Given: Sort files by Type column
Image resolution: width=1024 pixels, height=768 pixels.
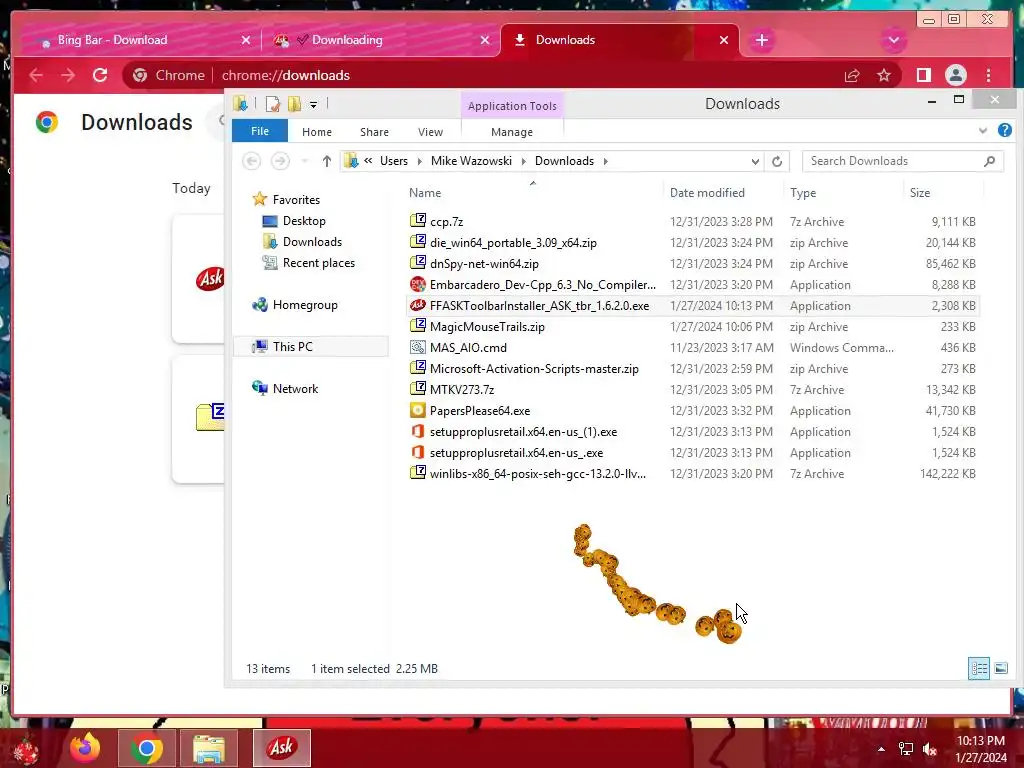Looking at the screenshot, I should pos(803,193).
